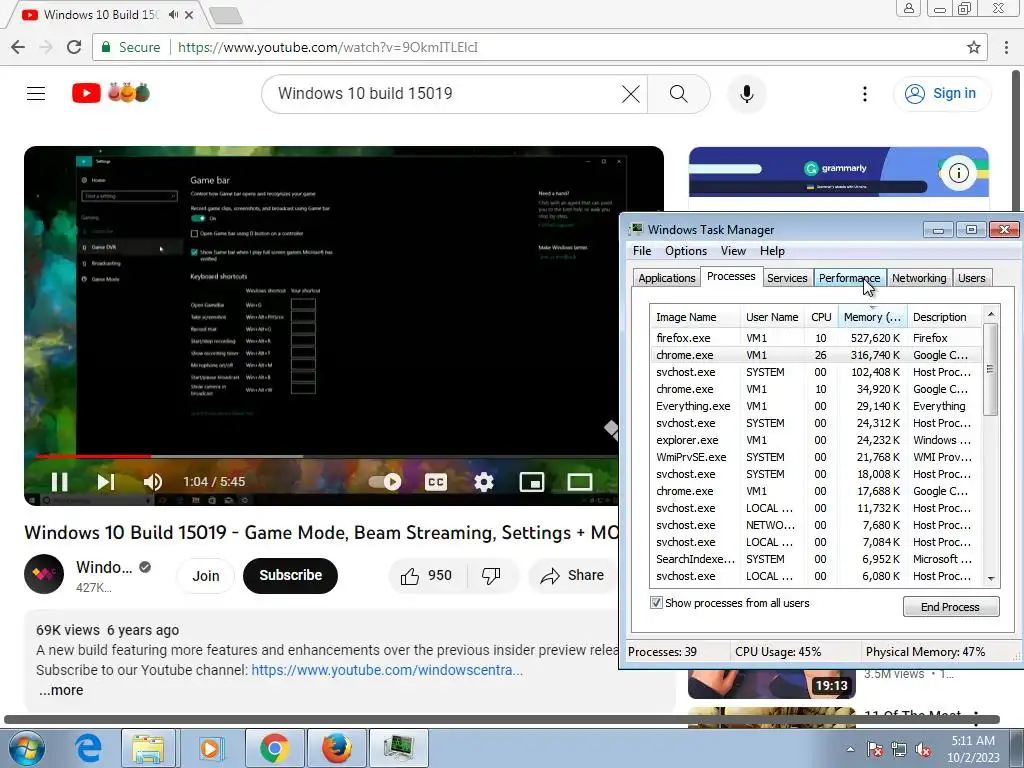The image size is (1024, 768).
Task: Click Sign in button
Action: [941, 93]
